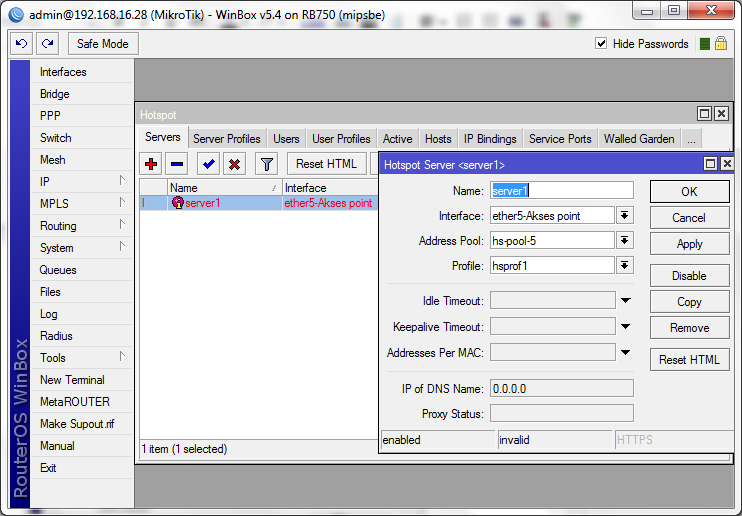Maximize the Hotspot Server dialog
742x516 pixels.
(710, 164)
